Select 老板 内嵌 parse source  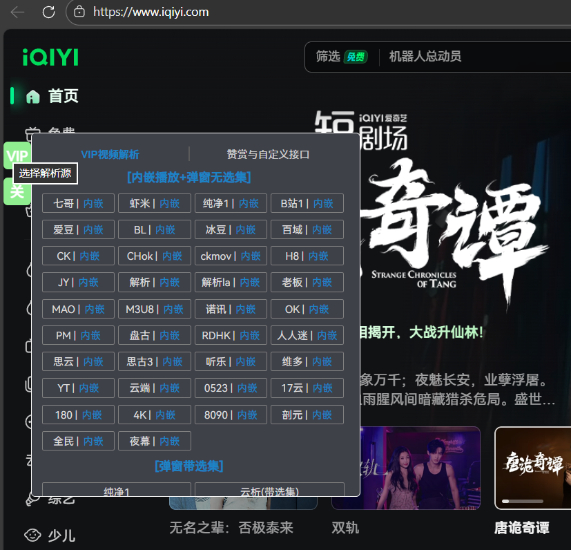click(x=307, y=282)
